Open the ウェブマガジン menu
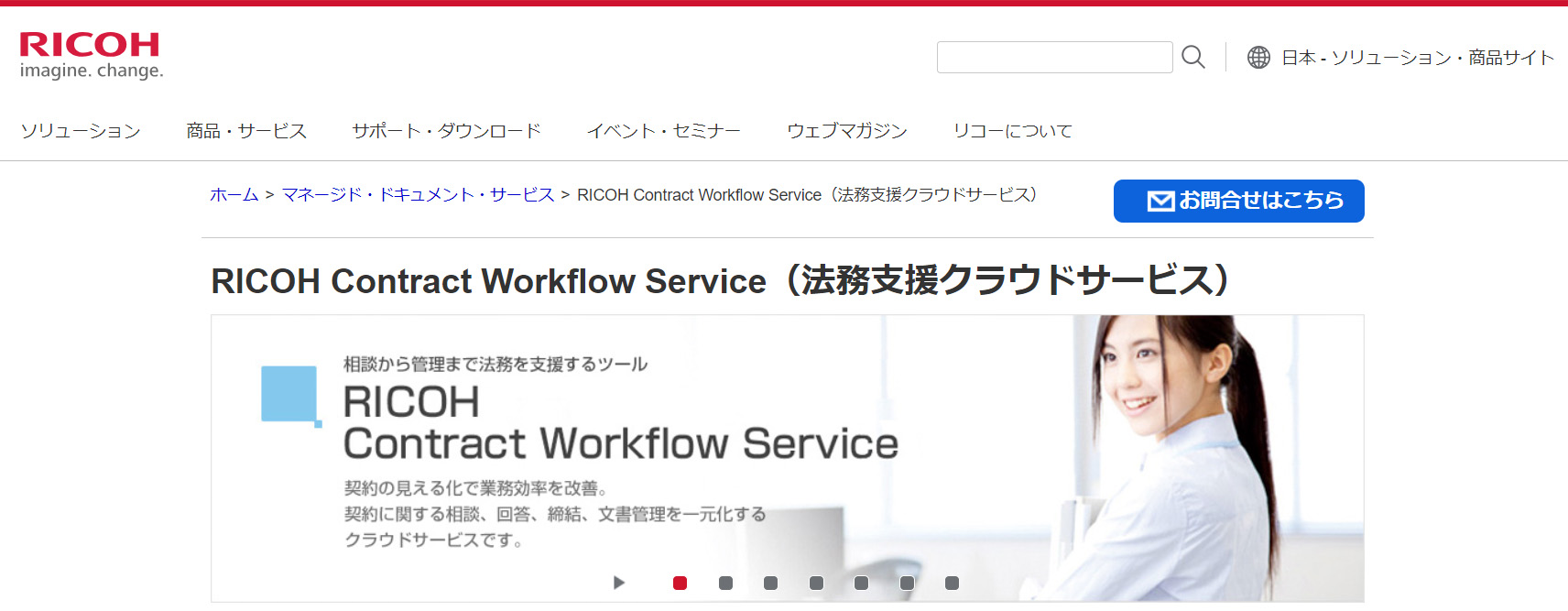Image resolution: width=1568 pixels, height=611 pixels. 846,131
